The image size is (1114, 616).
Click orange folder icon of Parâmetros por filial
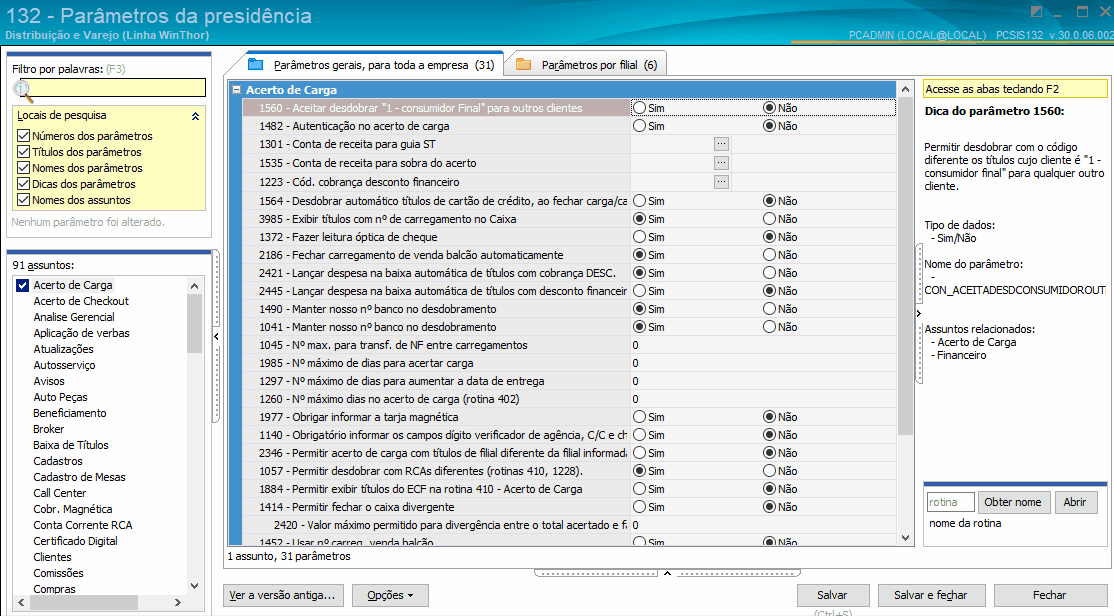[x=524, y=65]
